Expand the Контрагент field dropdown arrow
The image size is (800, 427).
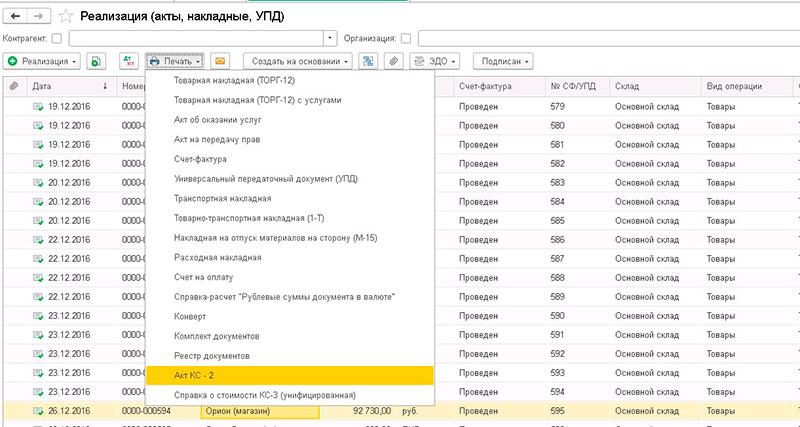click(x=330, y=38)
